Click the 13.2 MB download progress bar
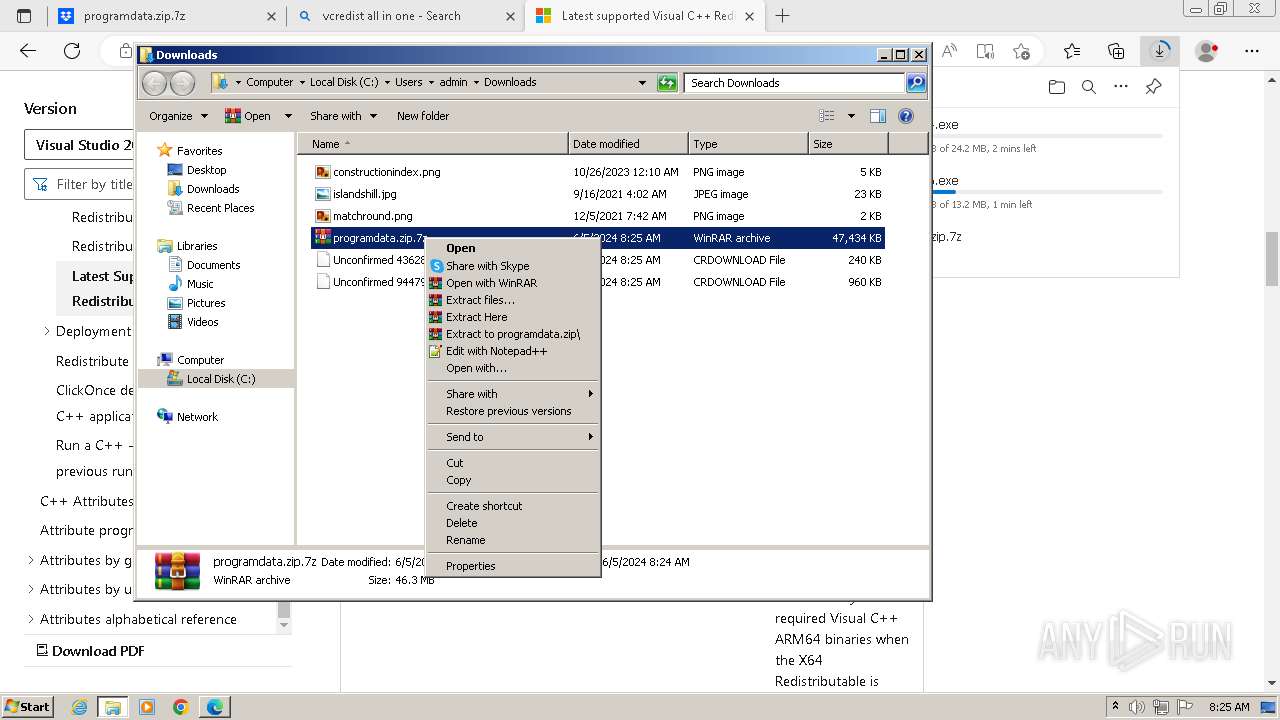Image resolution: width=1280 pixels, height=720 pixels. coord(1047,192)
